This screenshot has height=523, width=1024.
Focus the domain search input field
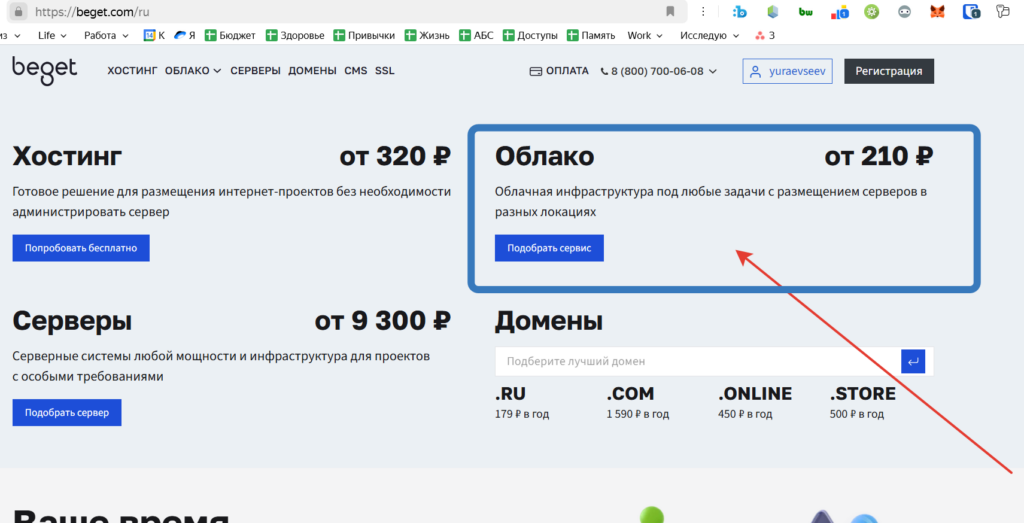coord(697,361)
